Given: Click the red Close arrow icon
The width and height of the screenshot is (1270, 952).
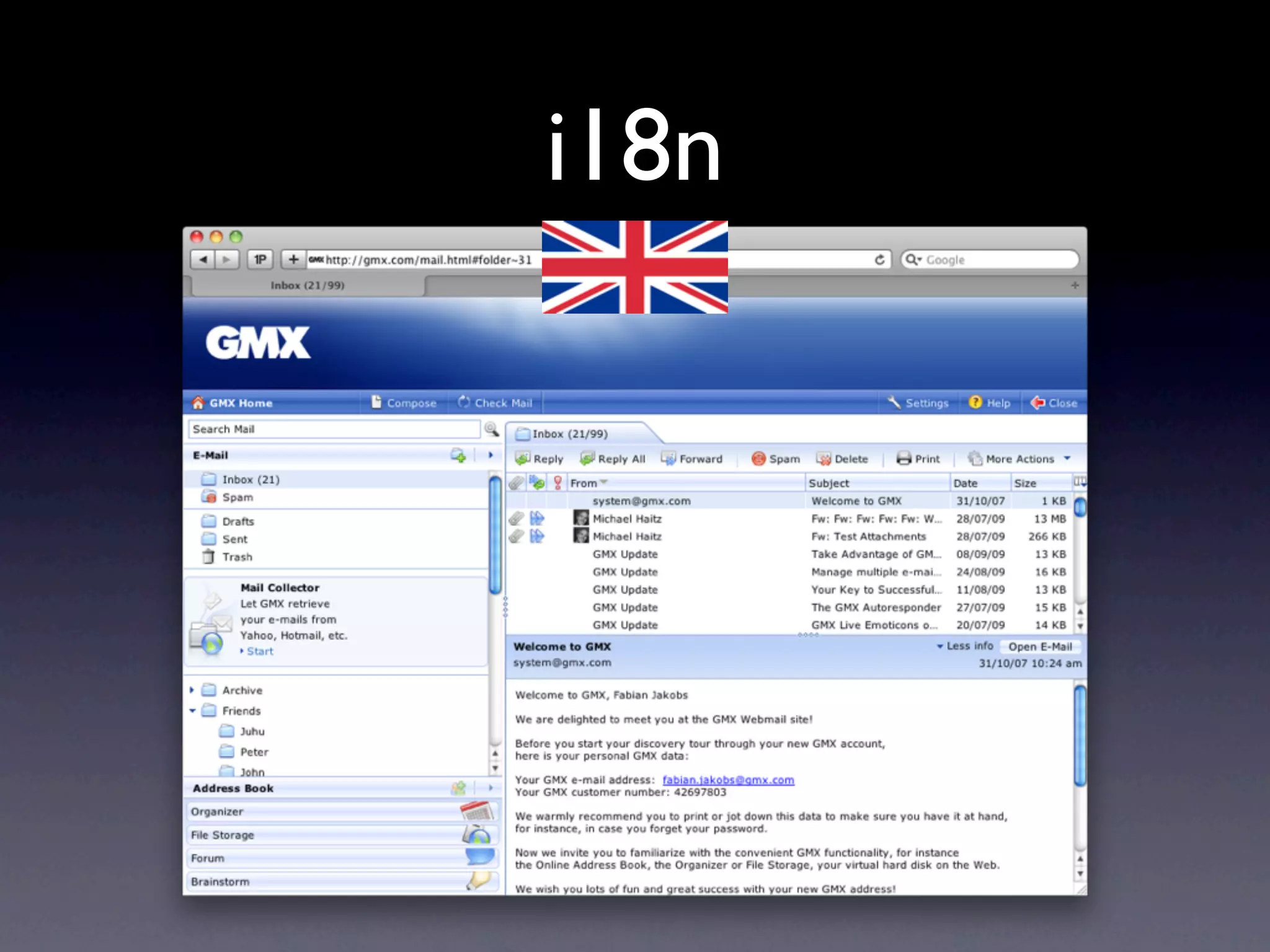Looking at the screenshot, I should pyautogui.click(x=1037, y=403).
